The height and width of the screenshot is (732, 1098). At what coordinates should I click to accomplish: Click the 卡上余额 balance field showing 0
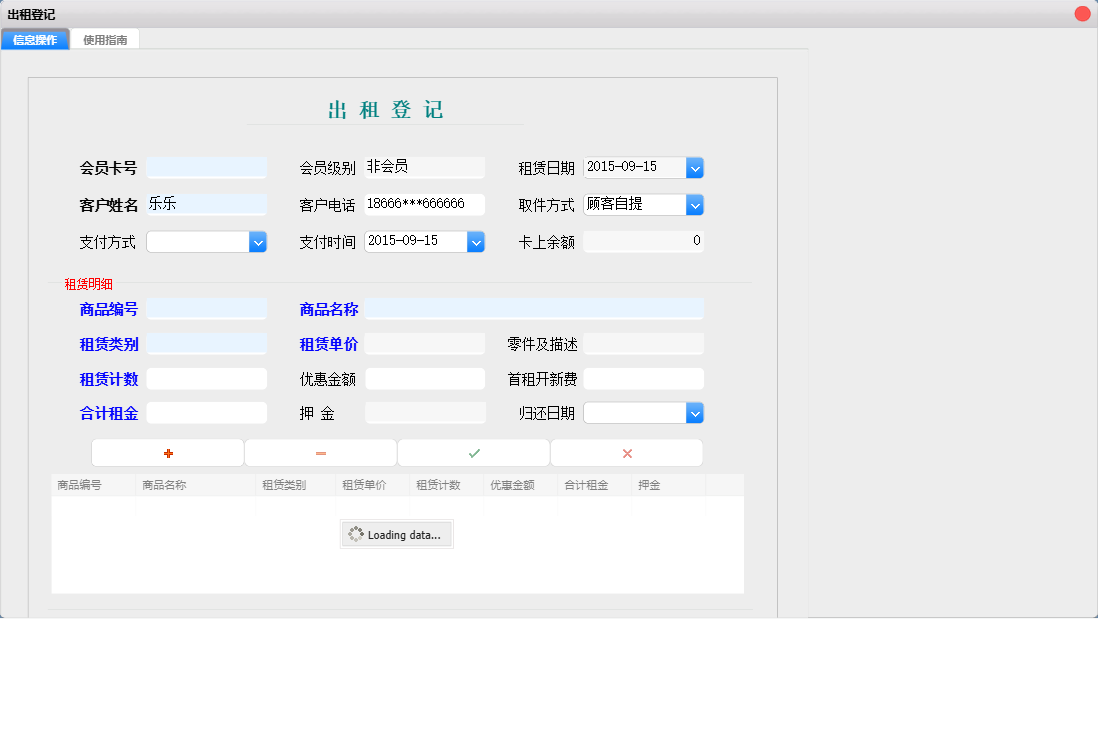(643, 241)
